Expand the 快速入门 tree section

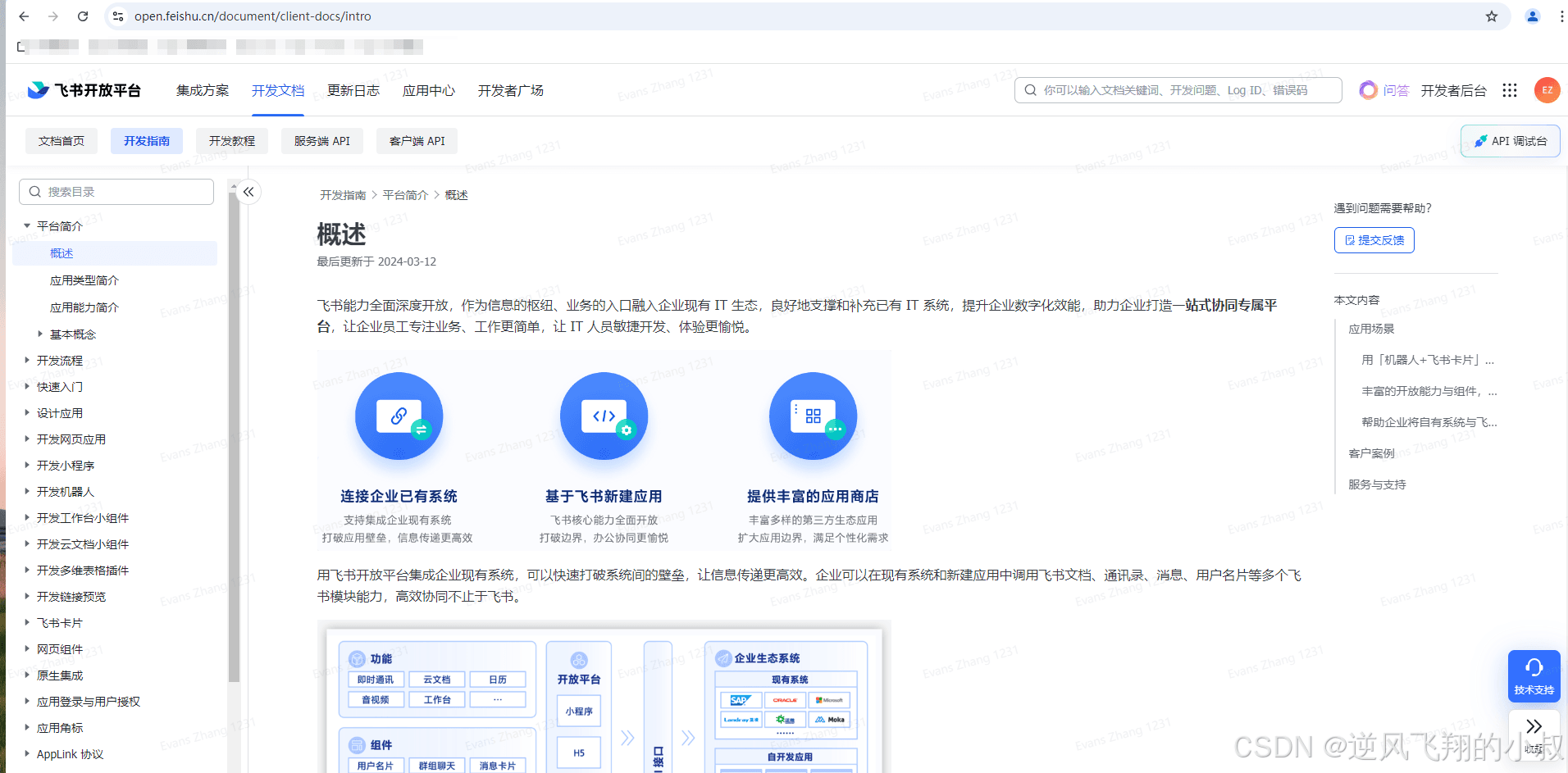27,387
